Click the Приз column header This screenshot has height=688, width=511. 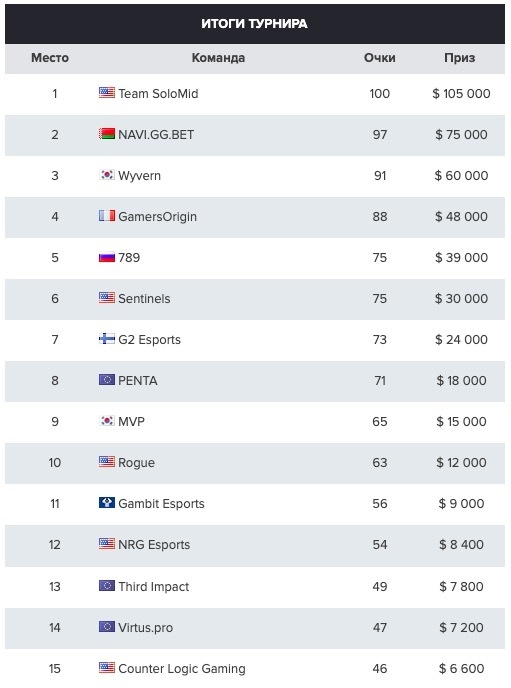tap(460, 58)
